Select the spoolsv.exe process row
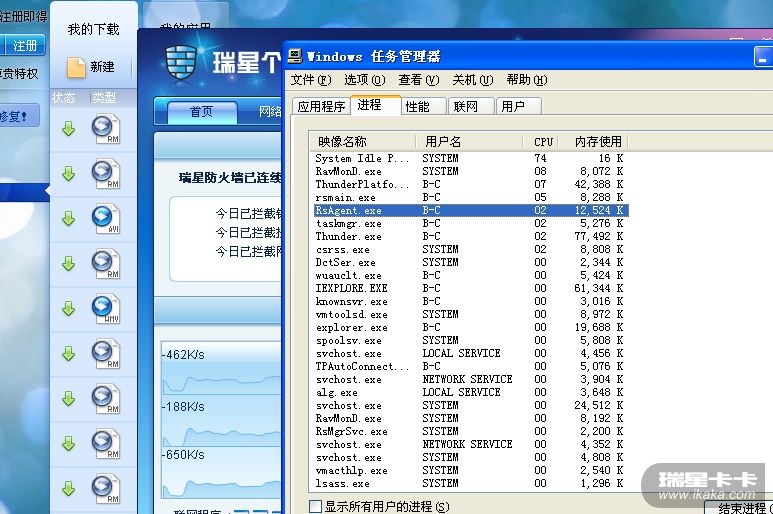 coord(471,340)
